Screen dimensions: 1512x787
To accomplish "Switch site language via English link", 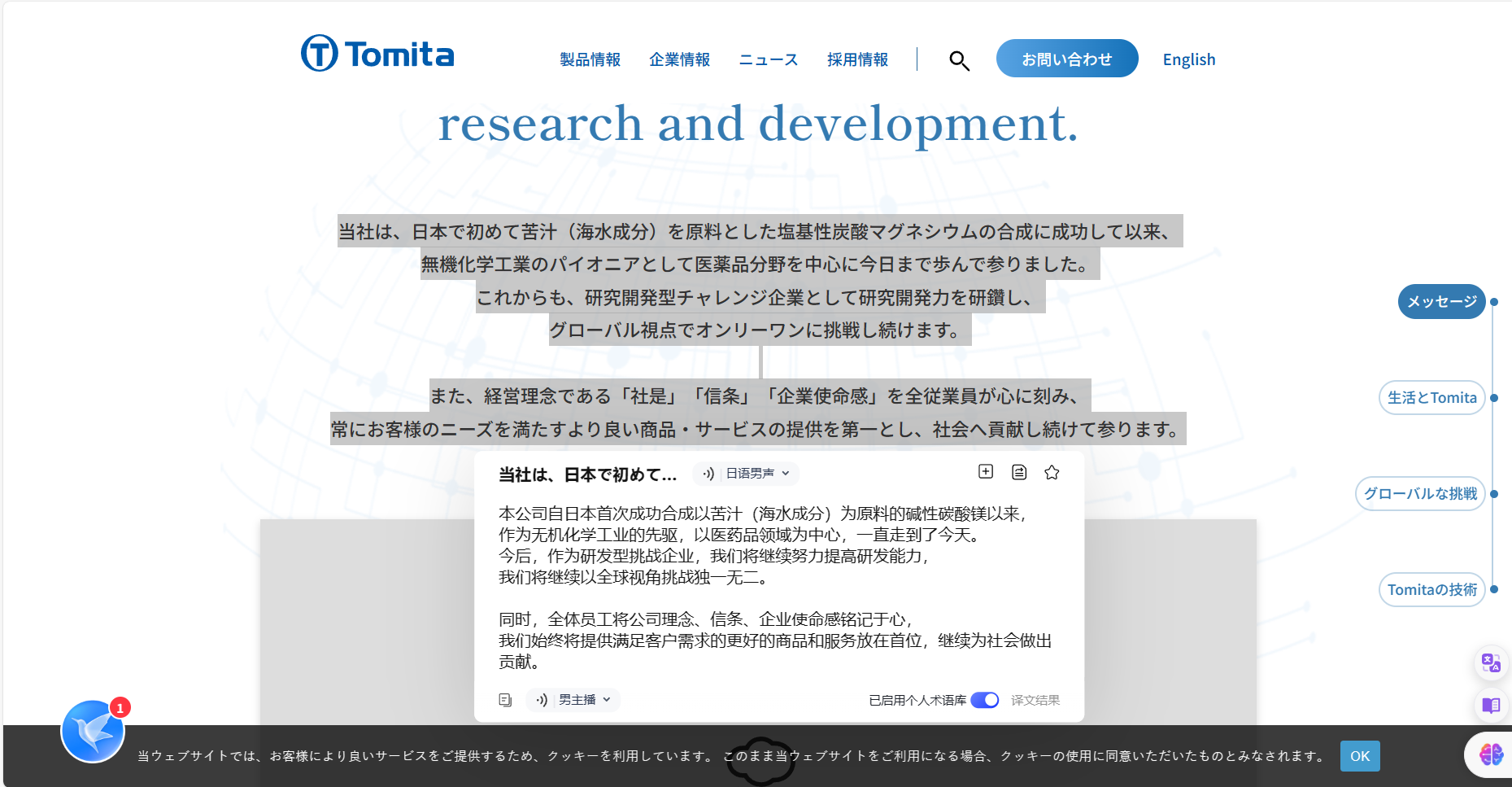I will [x=1188, y=59].
